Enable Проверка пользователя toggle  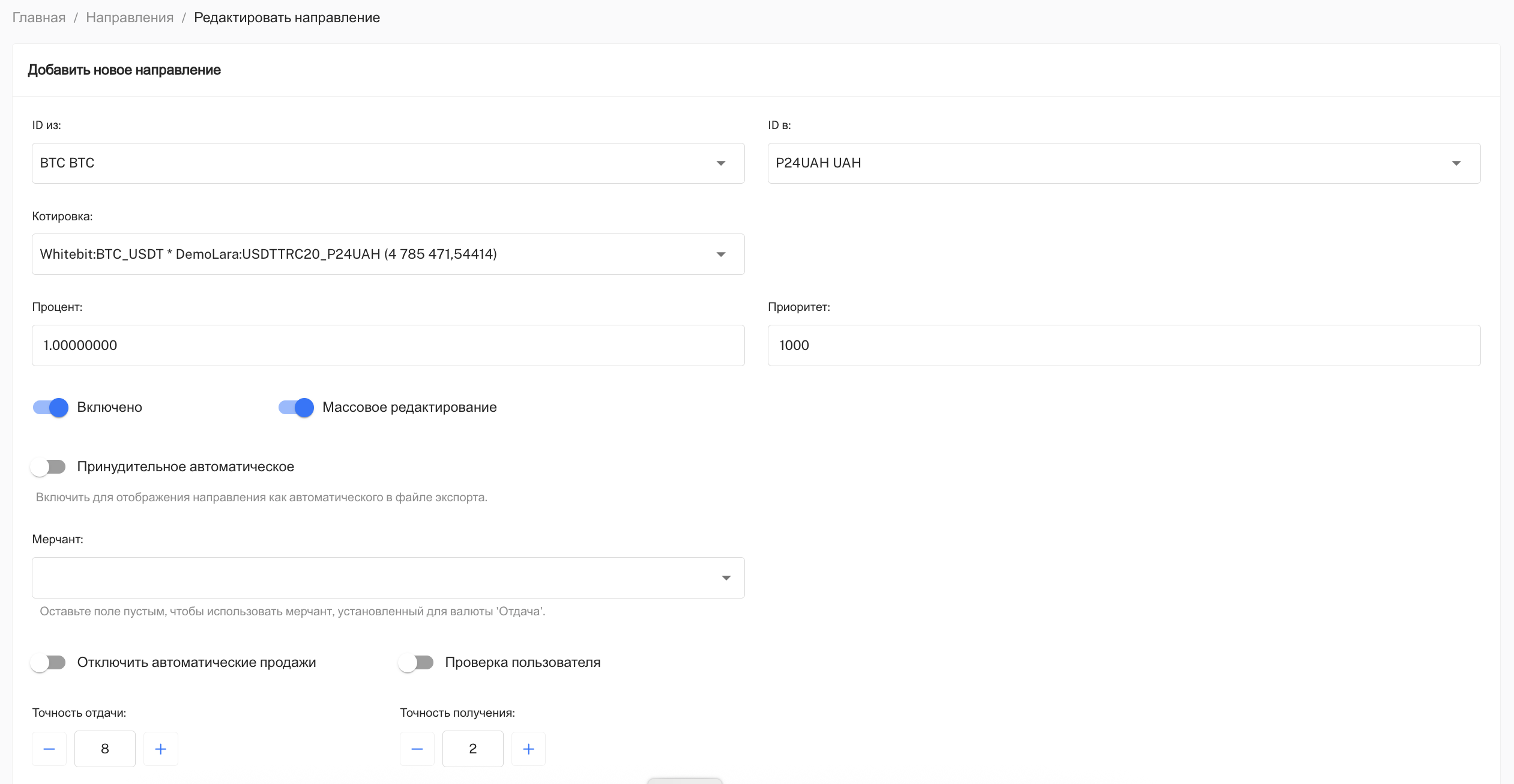(416, 663)
